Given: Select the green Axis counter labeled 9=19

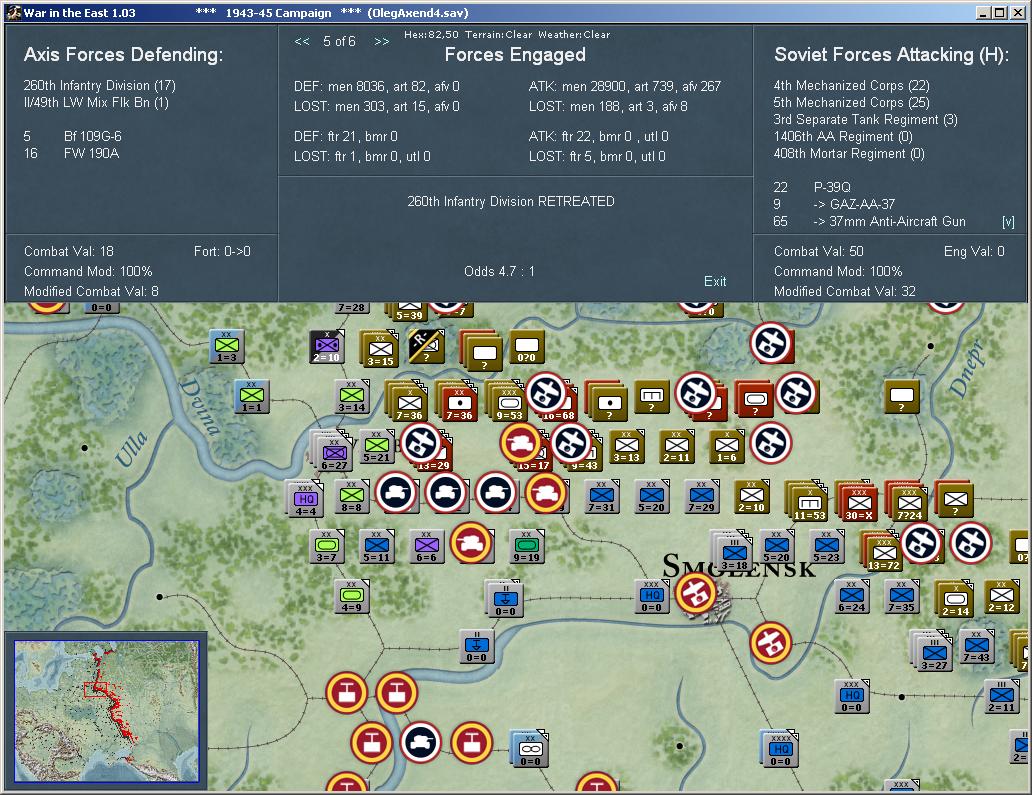Looking at the screenshot, I should [x=527, y=547].
